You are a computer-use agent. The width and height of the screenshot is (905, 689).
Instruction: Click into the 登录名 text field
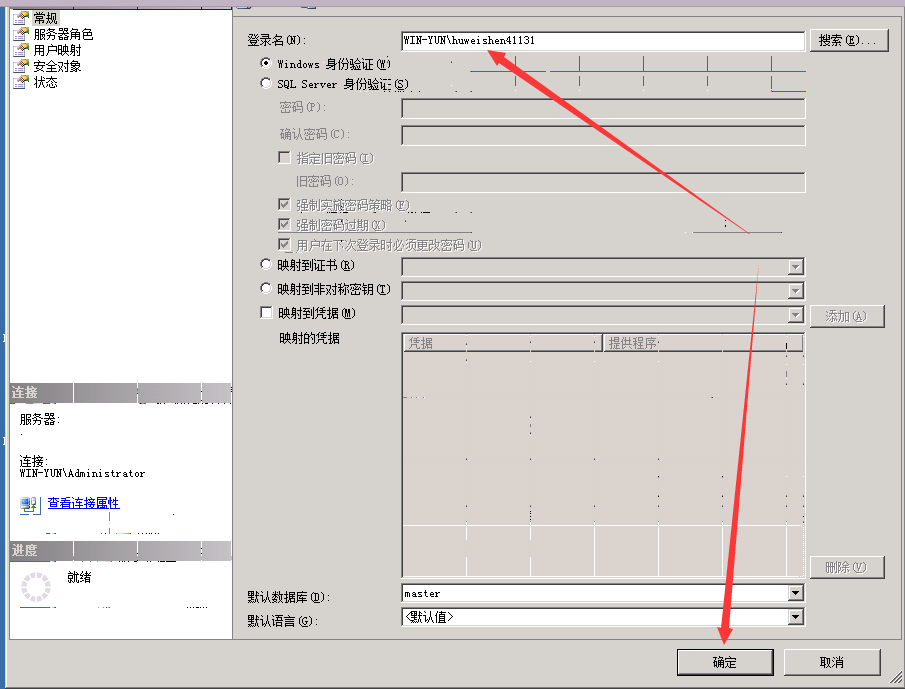click(602, 41)
